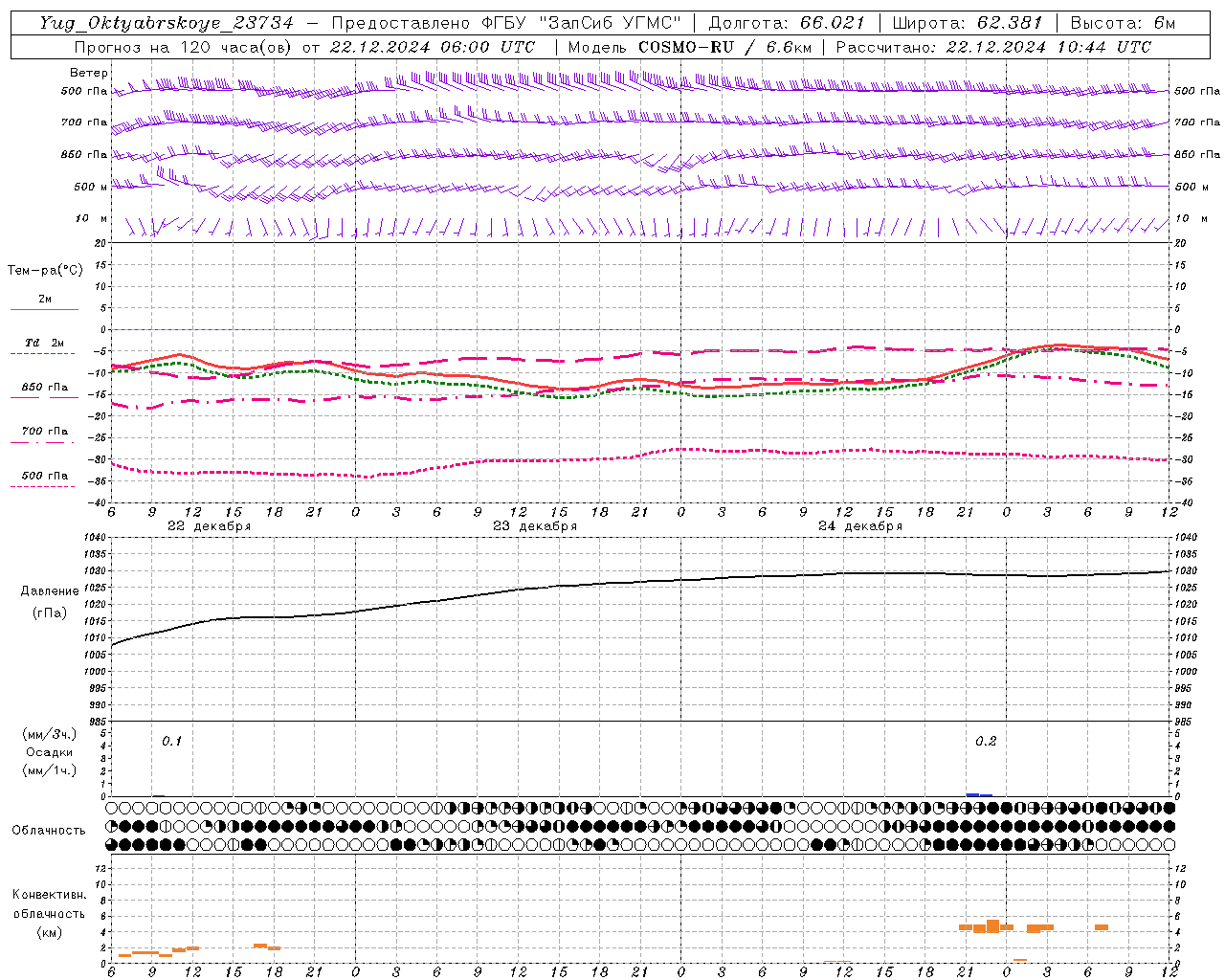Click the 24 декабря date label
Image resolution: width=1225 pixels, height=980 pixels.
[x=860, y=526]
